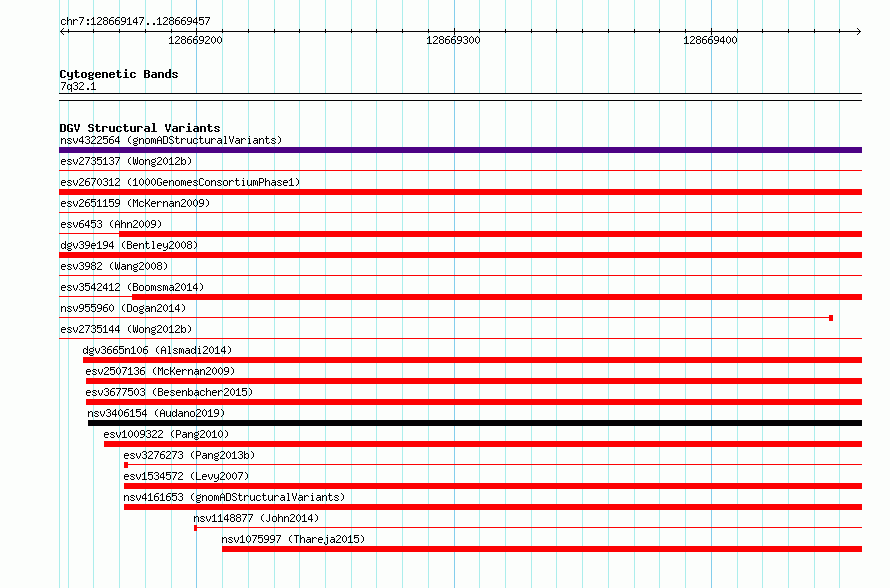This screenshot has height=588, width=890.
Task: Click the esv2507136 (McKernan2009) label
Action: click(x=160, y=371)
